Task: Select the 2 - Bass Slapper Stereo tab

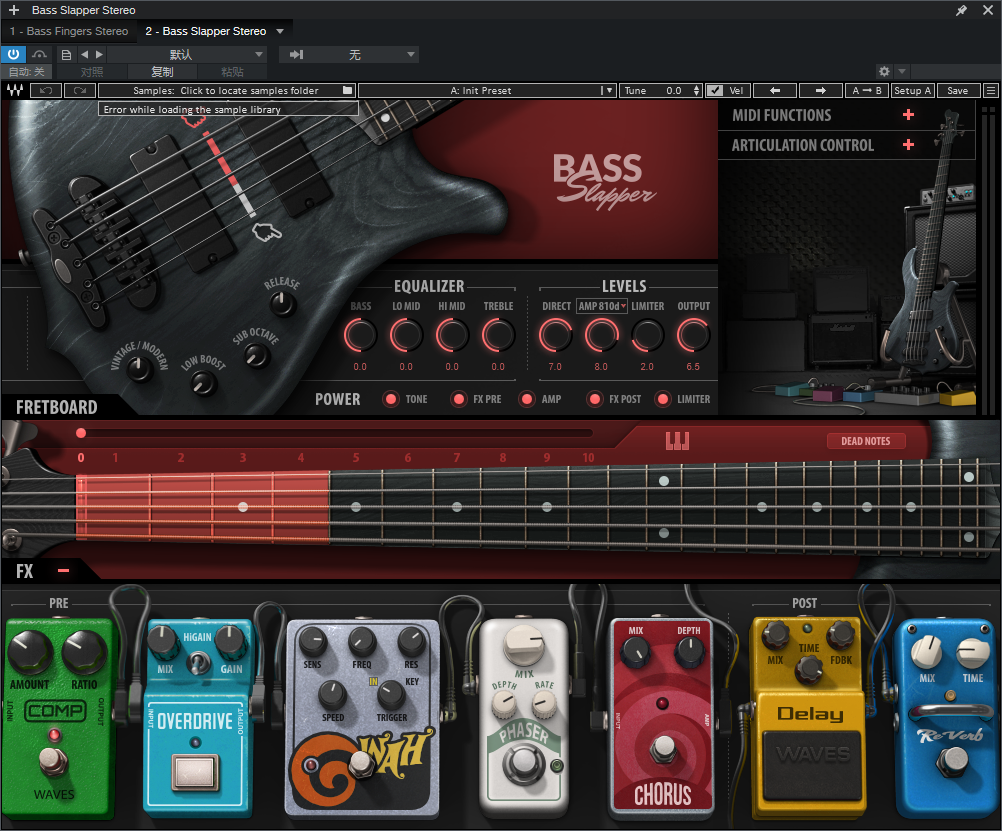Action: tap(206, 31)
